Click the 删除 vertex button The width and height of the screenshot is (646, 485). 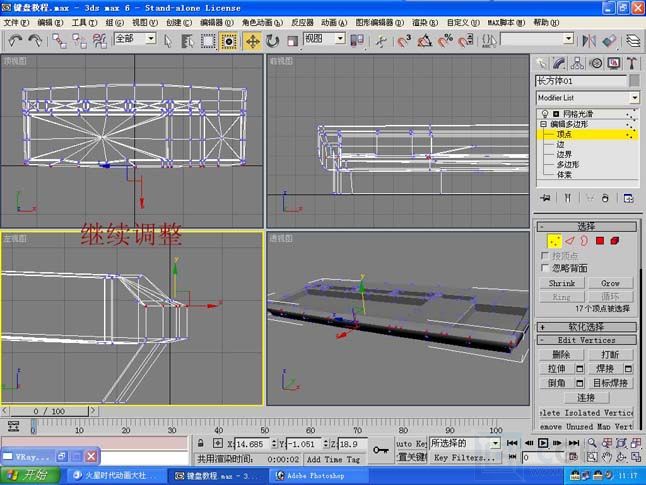click(561, 354)
